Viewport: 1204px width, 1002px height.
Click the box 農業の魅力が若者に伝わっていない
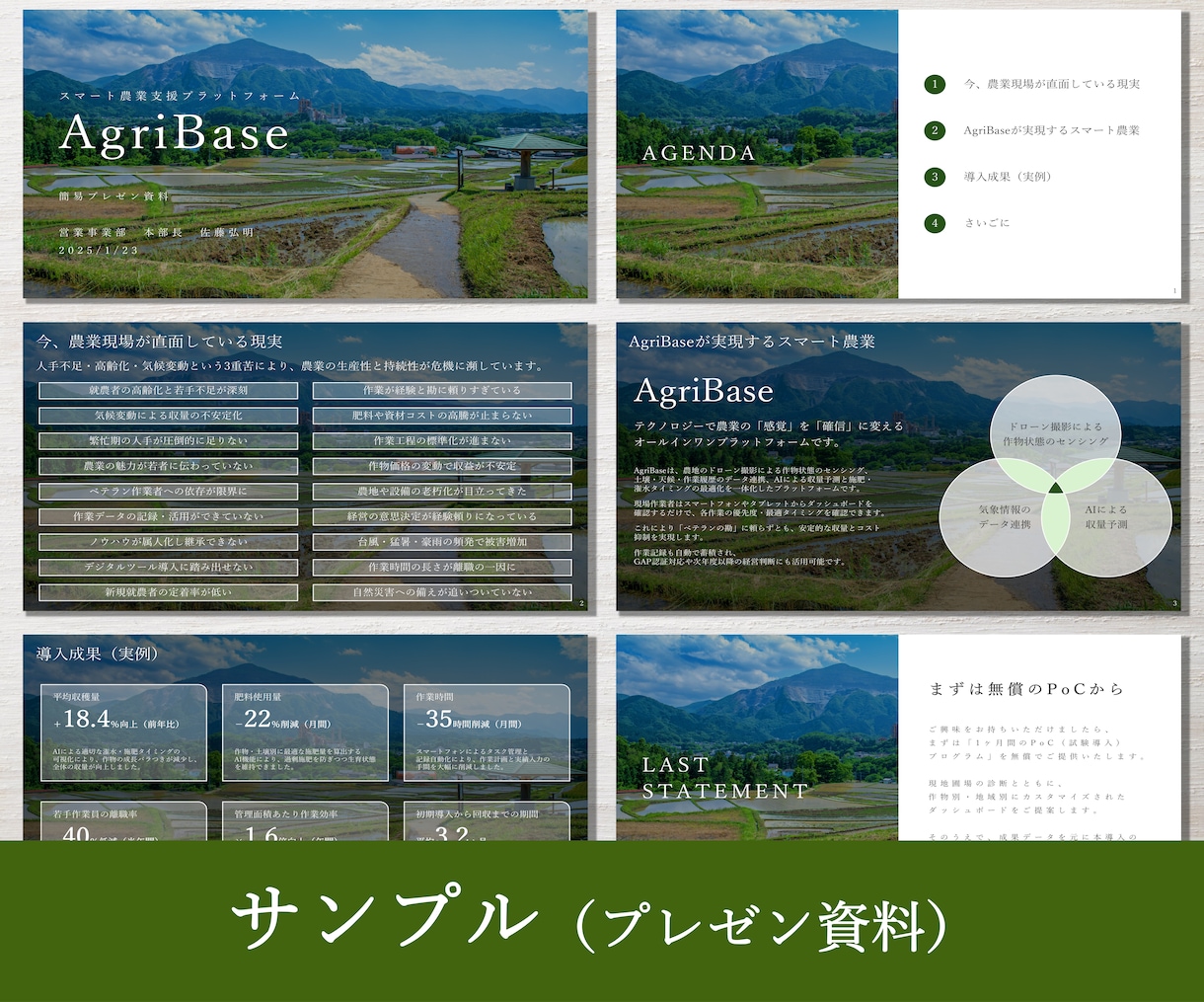[169, 466]
